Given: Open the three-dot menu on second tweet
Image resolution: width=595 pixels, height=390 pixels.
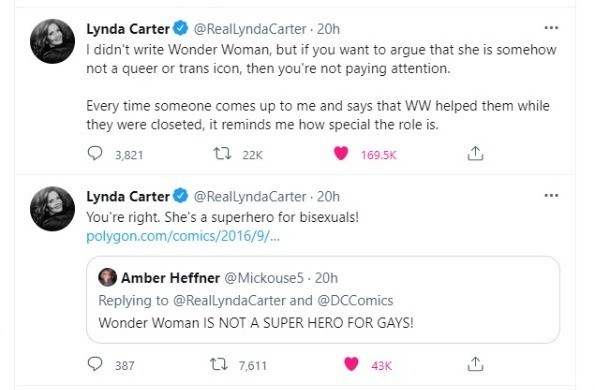Looking at the screenshot, I should click(x=551, y=195).
